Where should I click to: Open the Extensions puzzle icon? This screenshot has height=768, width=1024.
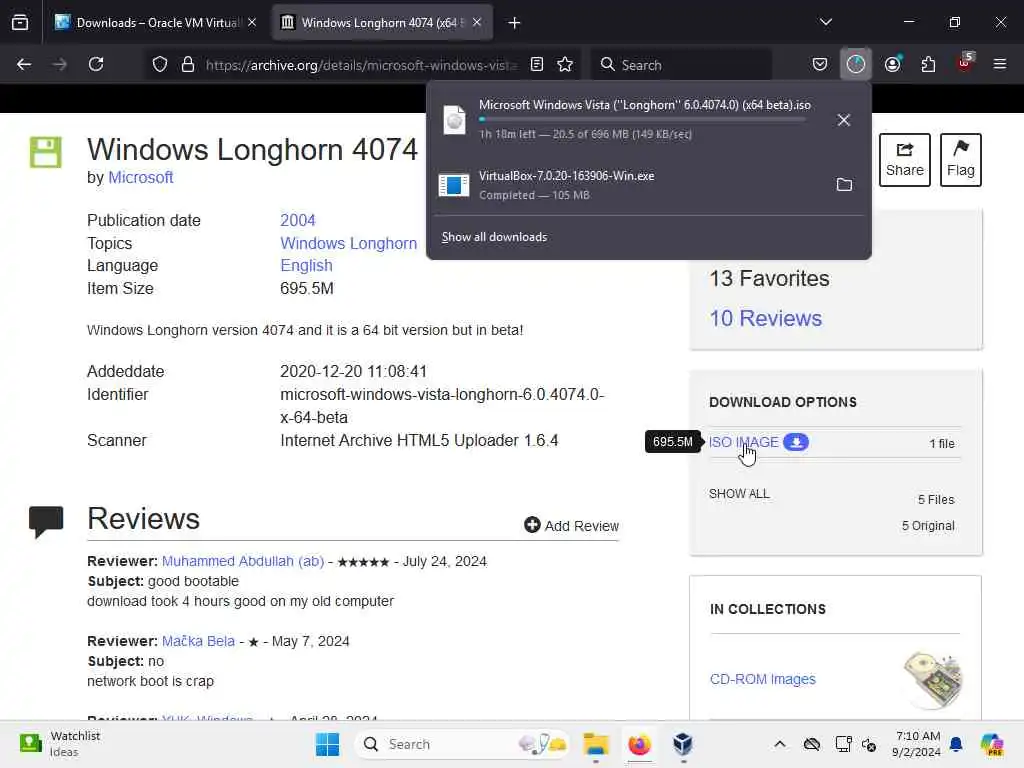pos(928,65)
